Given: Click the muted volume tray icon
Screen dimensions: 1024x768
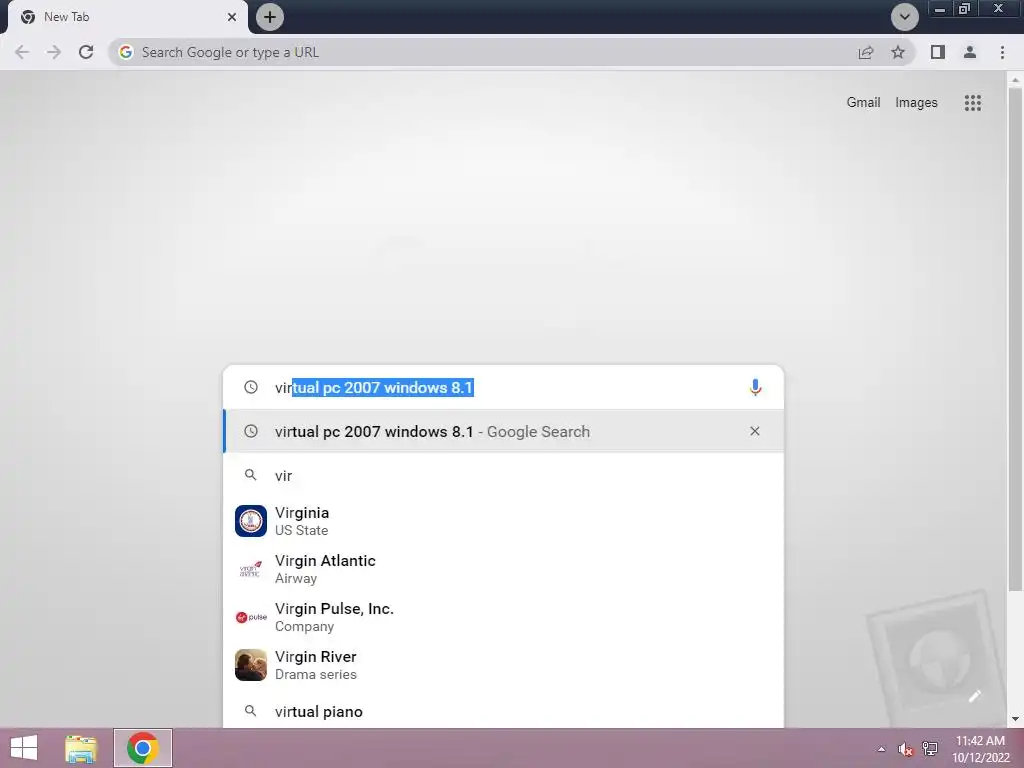Looking at the screenshot, I should coord(905,748).
